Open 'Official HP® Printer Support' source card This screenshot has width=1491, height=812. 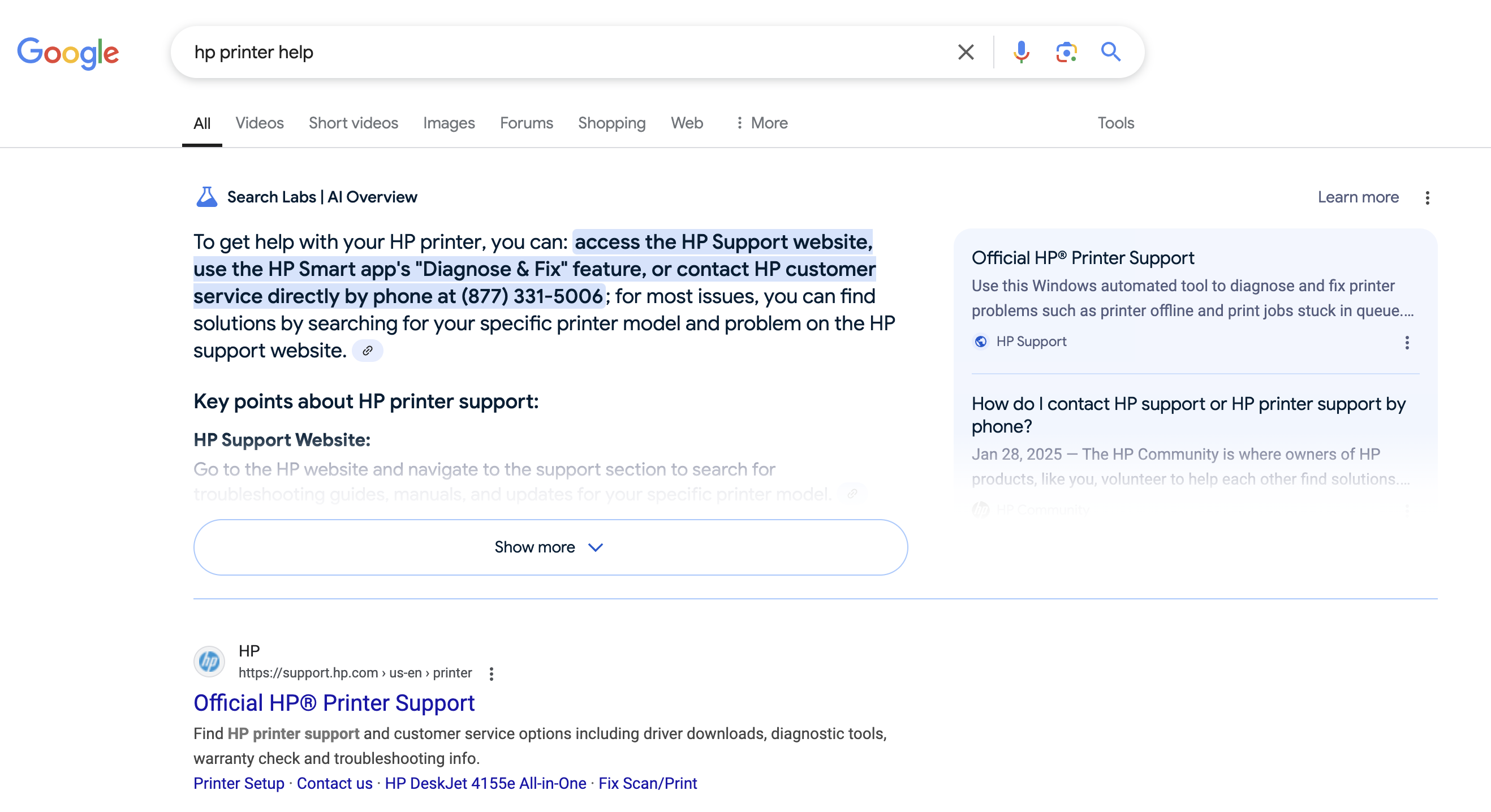(1083, 258)
